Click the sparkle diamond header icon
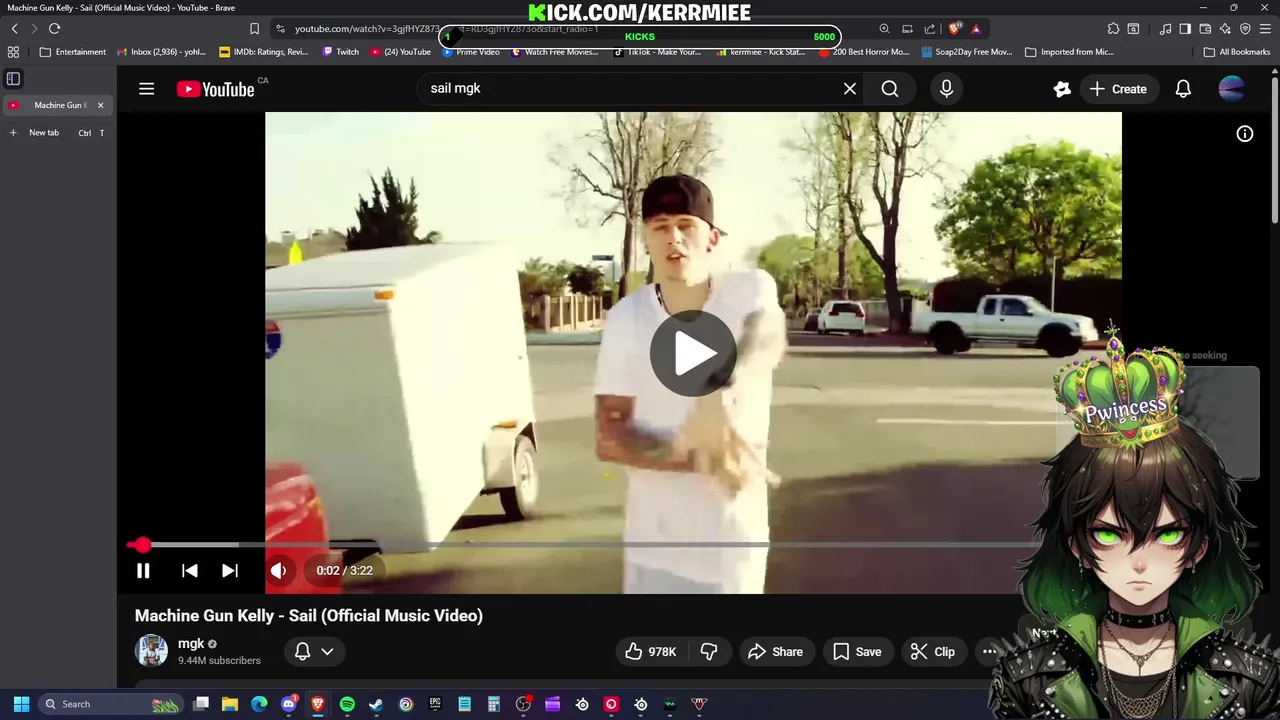Image resolution: width=1280 pixels, height=720 pixels. 1062,89
